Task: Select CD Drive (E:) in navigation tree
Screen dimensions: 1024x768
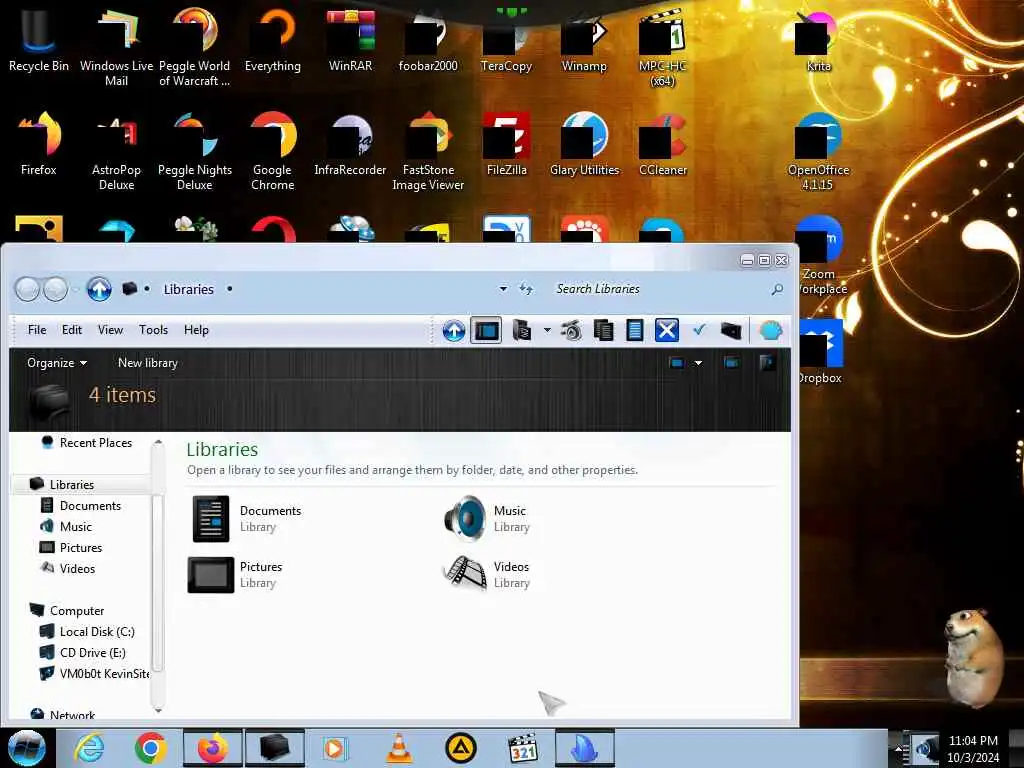Action: coord(92,652)
